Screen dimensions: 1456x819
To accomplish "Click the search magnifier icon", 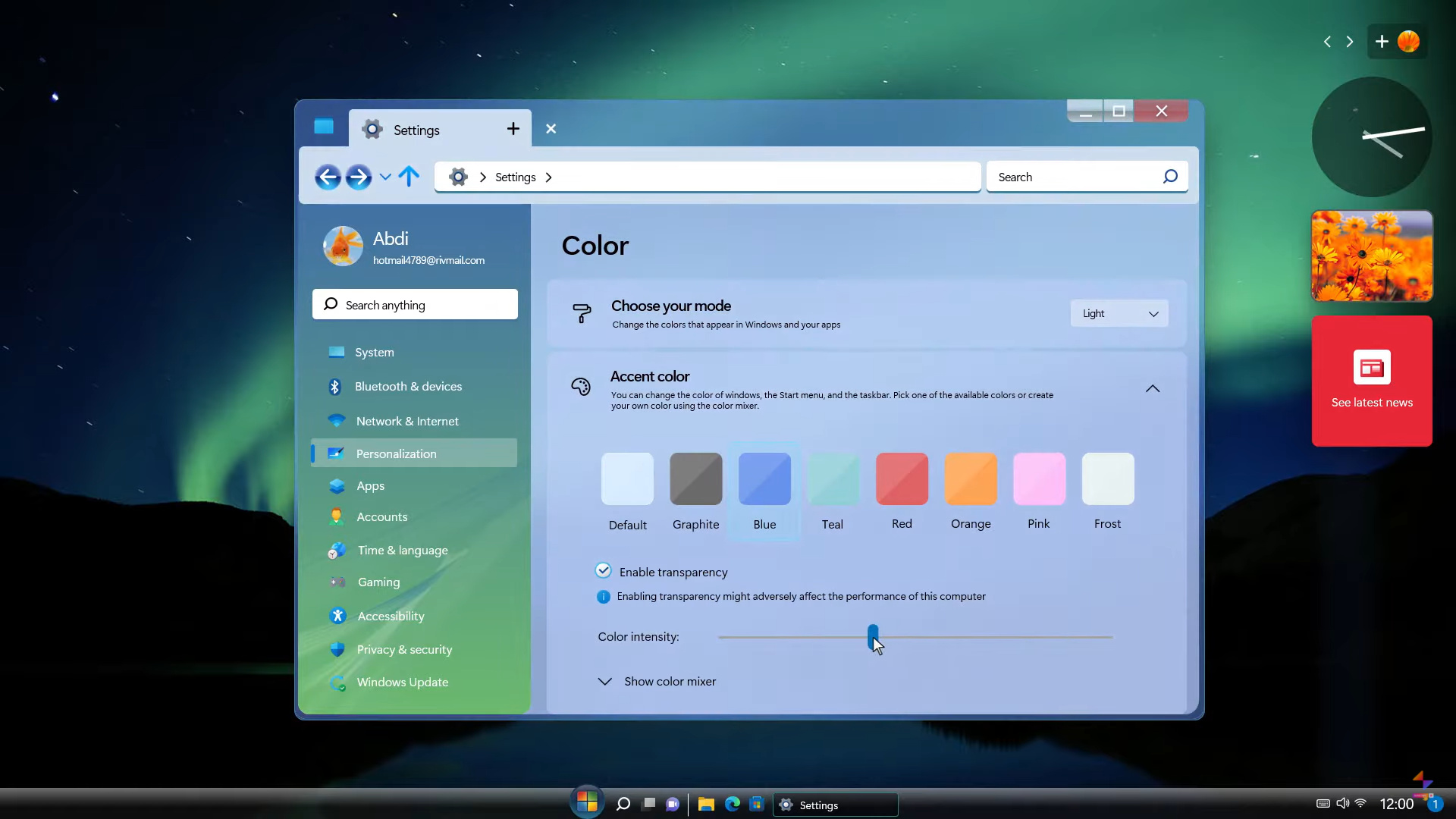I will click(1170, 177).
